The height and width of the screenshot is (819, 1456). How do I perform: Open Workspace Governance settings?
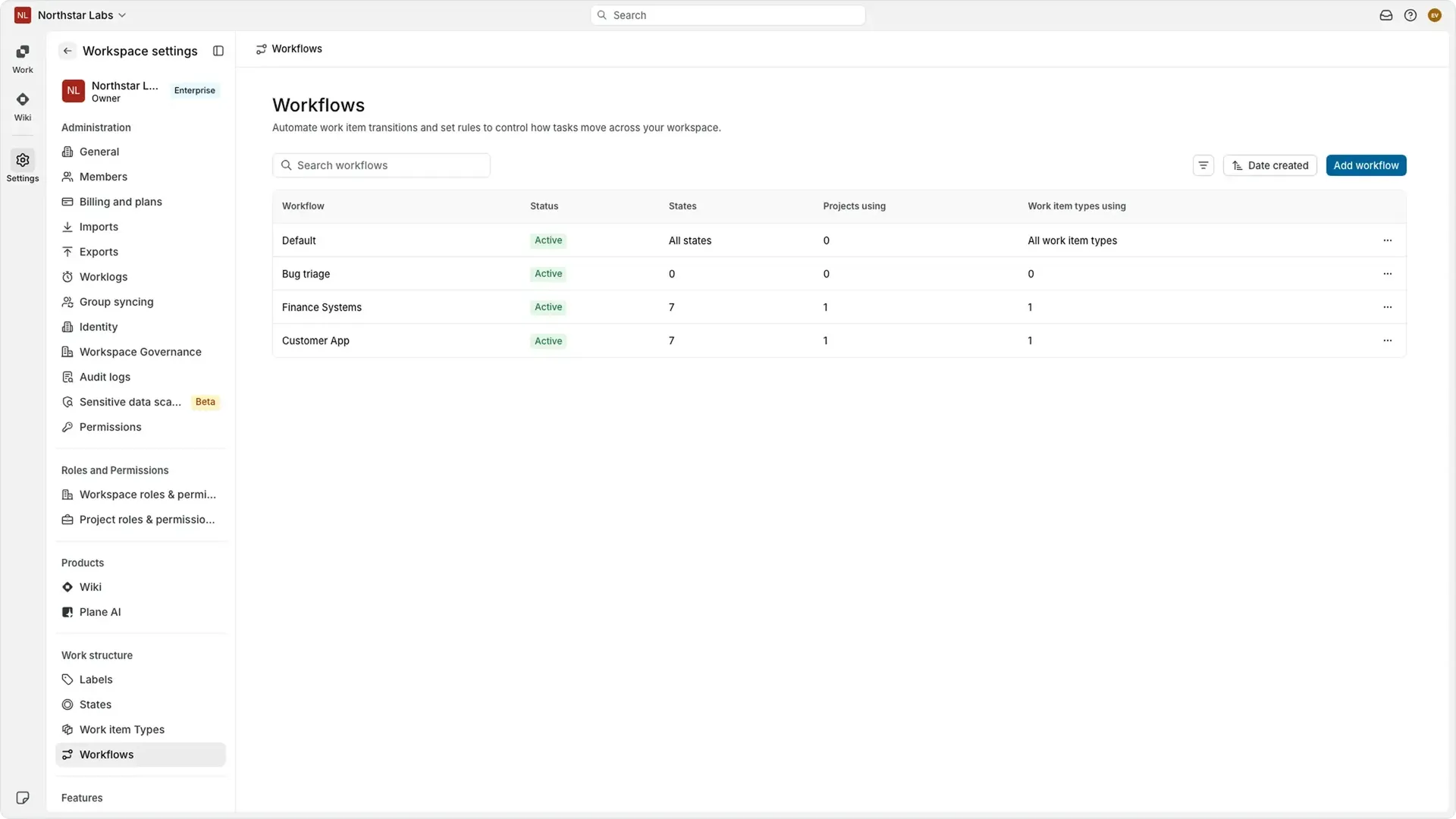(140, 352)
